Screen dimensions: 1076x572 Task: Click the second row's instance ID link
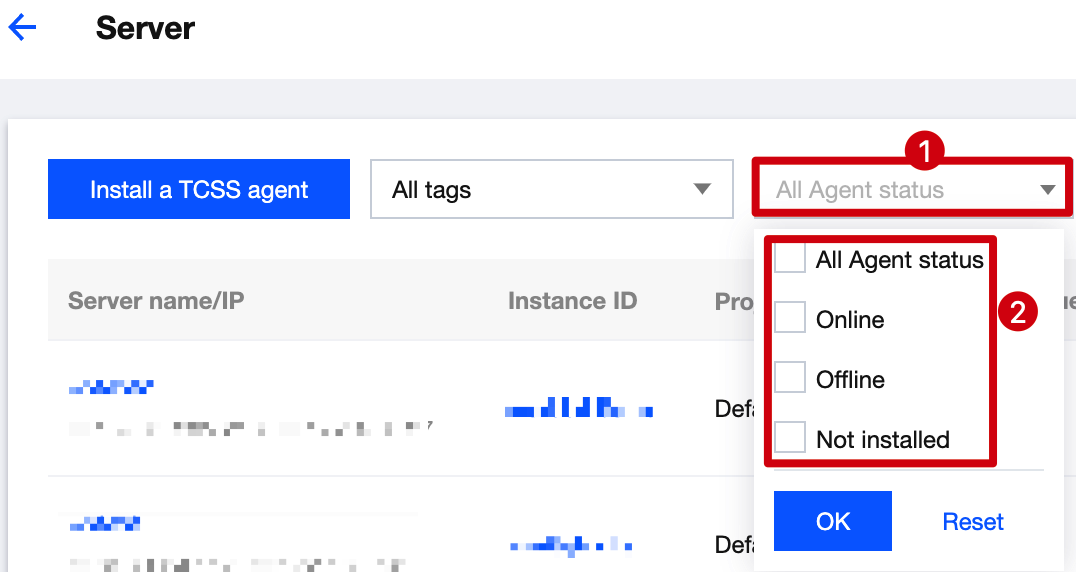570,545
